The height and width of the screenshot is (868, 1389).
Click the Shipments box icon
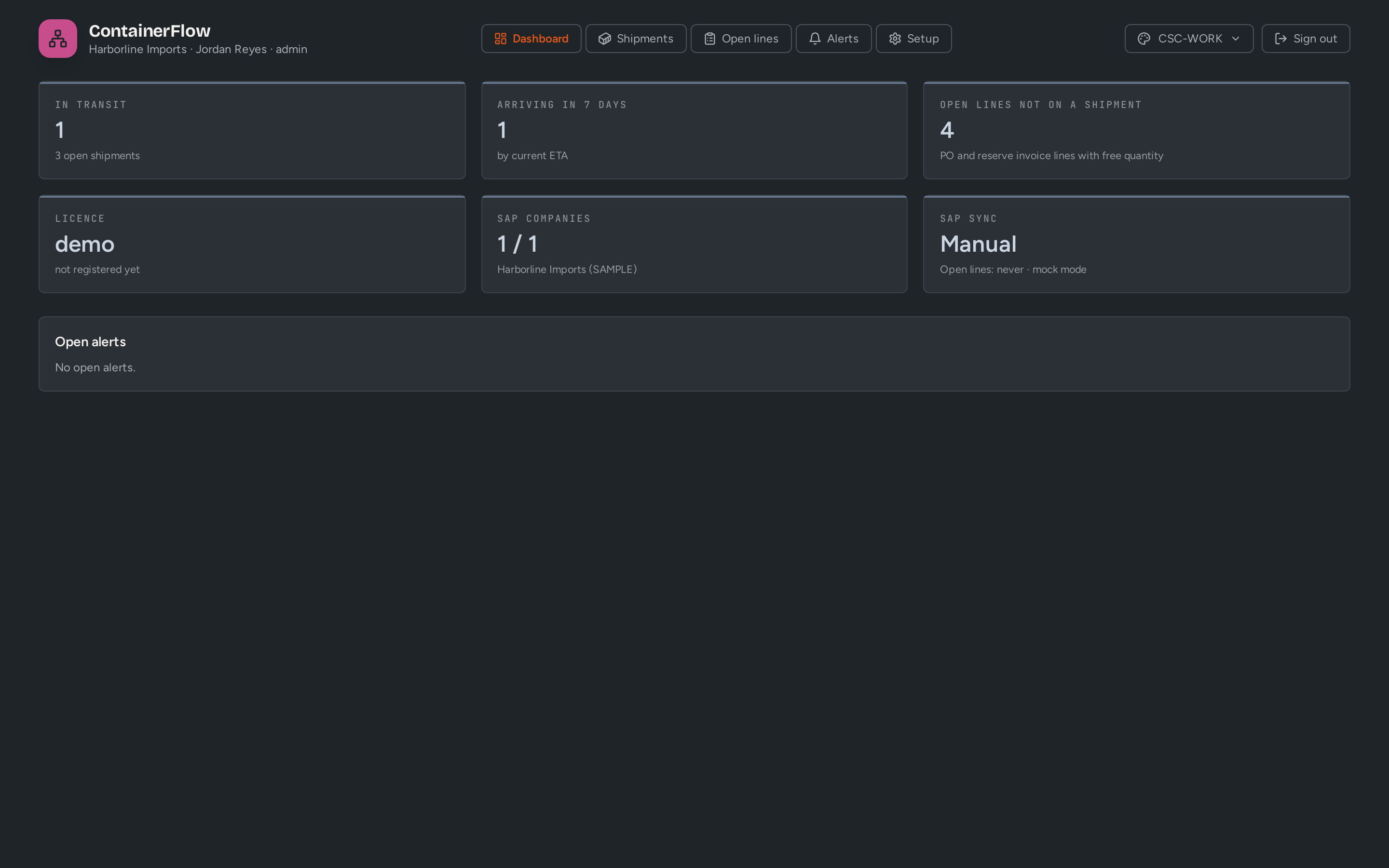(x=604, y=39)
